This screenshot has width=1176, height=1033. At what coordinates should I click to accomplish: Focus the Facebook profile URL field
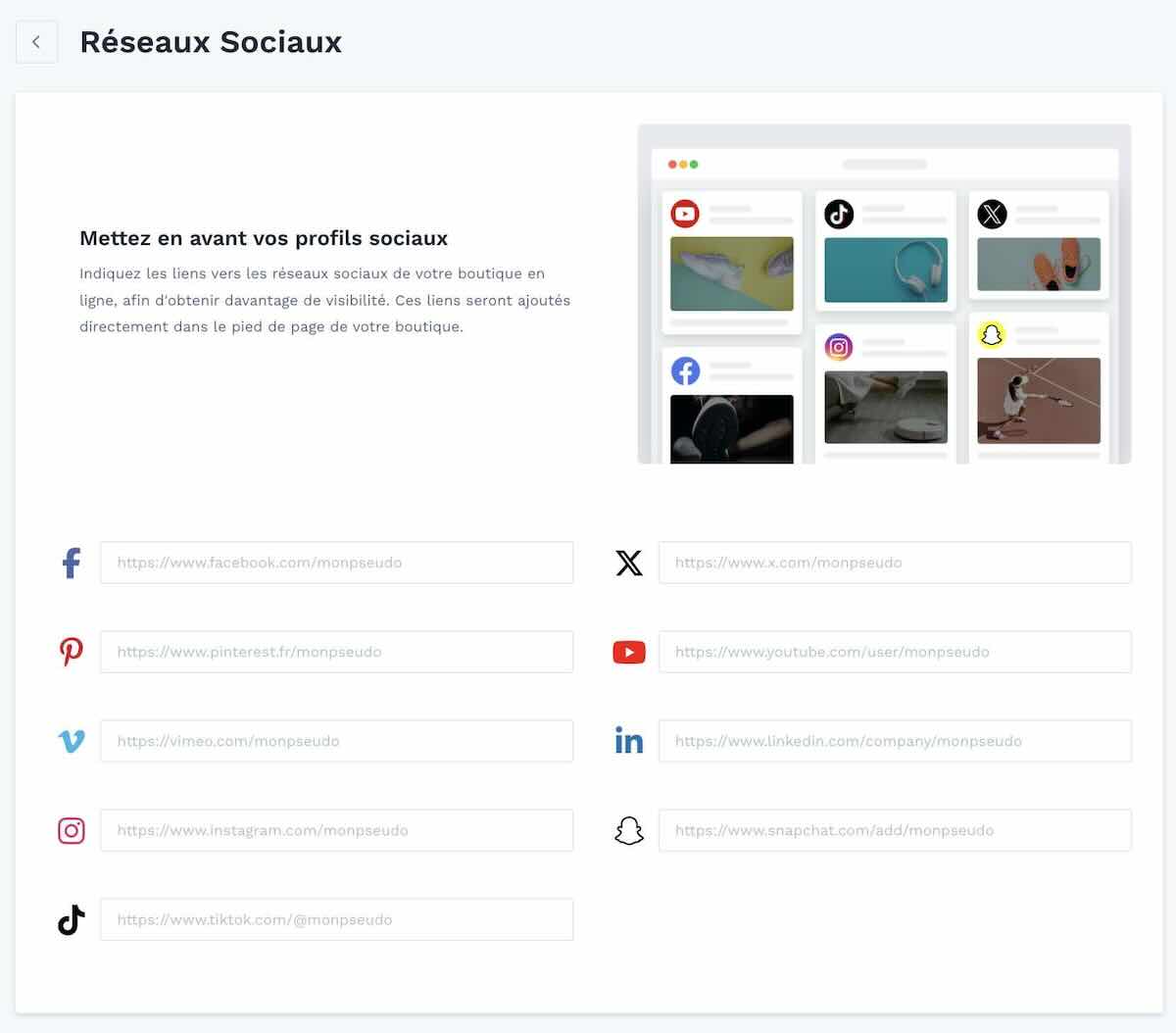(336, 563)
